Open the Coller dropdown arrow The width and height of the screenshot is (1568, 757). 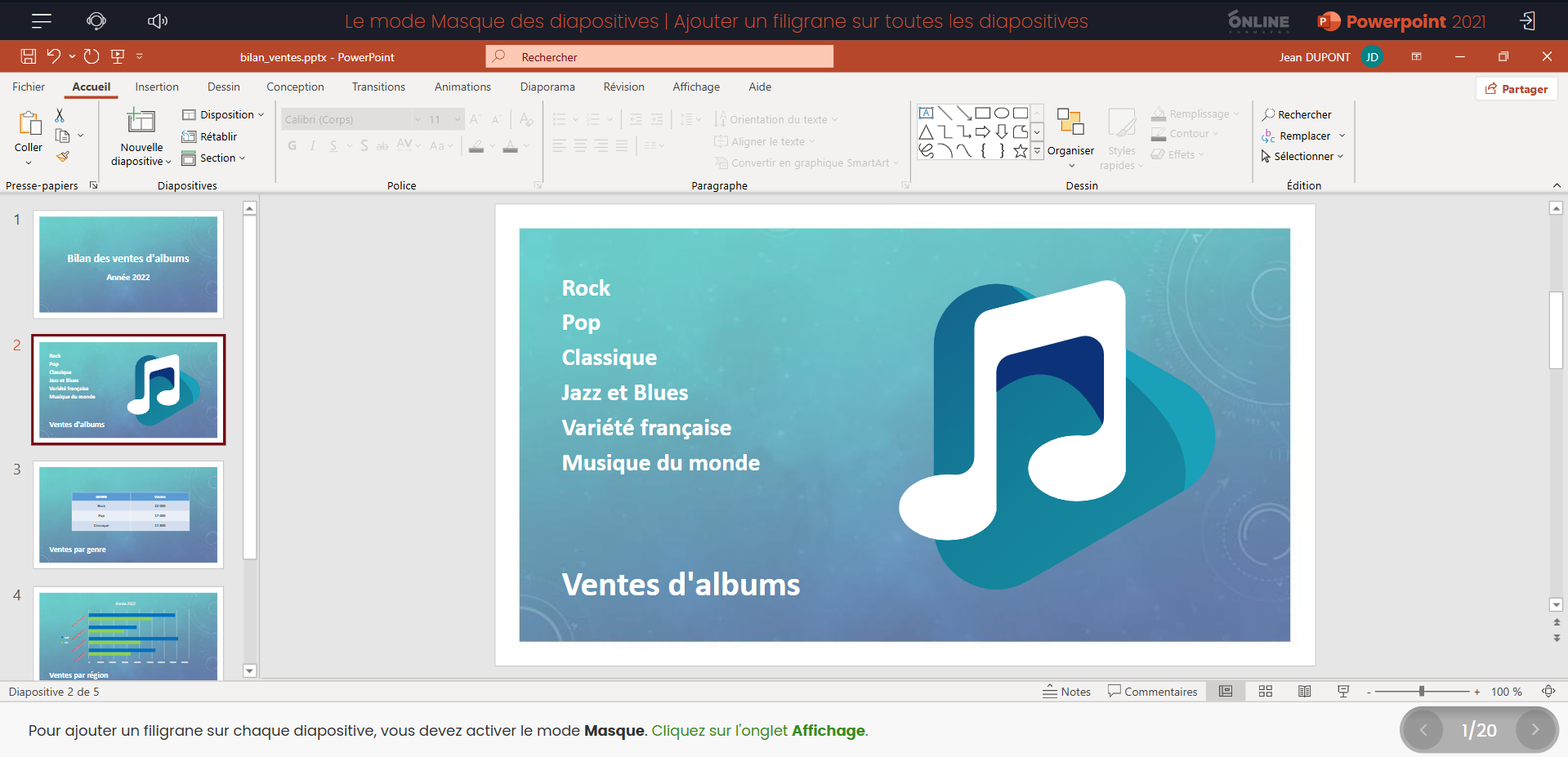pos(29,163)
